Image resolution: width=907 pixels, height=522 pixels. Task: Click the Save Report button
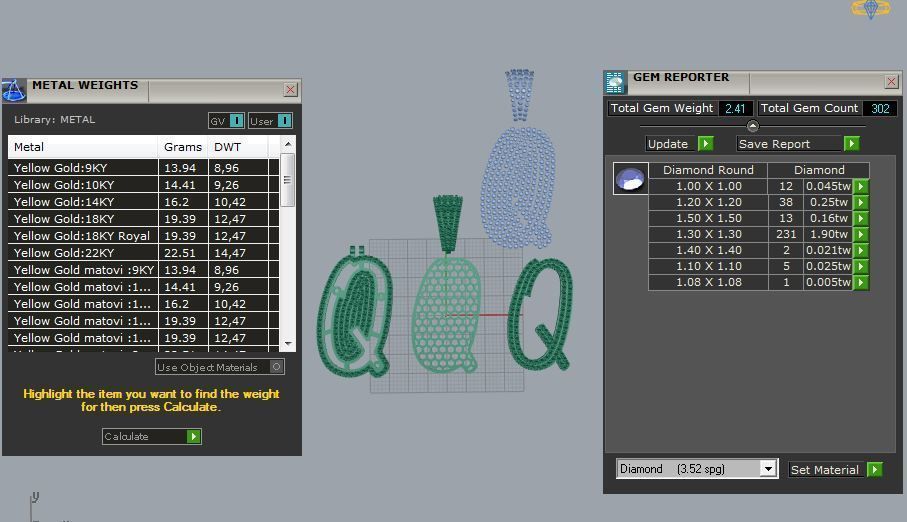point(790,144)
